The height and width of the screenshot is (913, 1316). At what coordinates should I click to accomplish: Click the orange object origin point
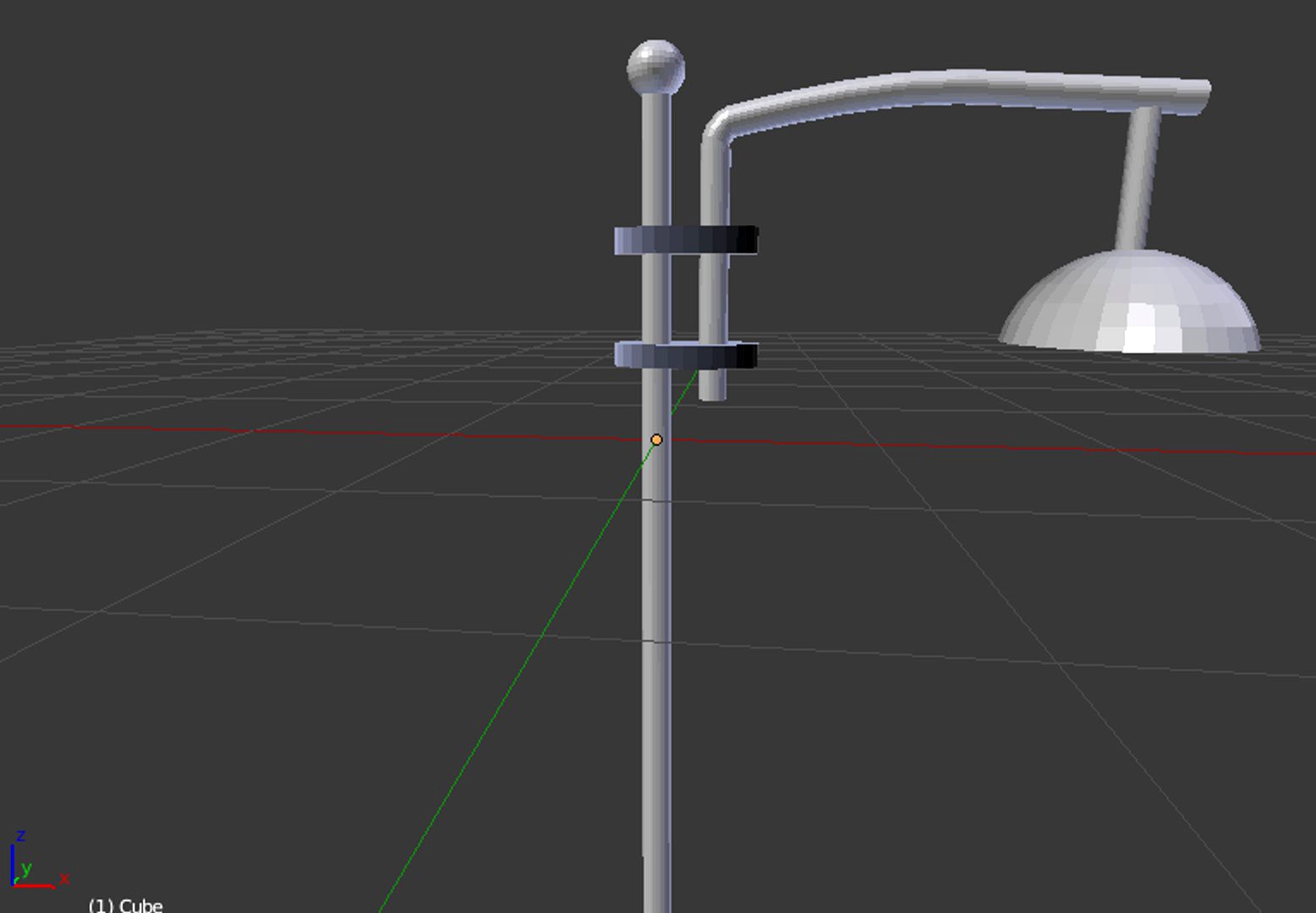tap(657, 439)
